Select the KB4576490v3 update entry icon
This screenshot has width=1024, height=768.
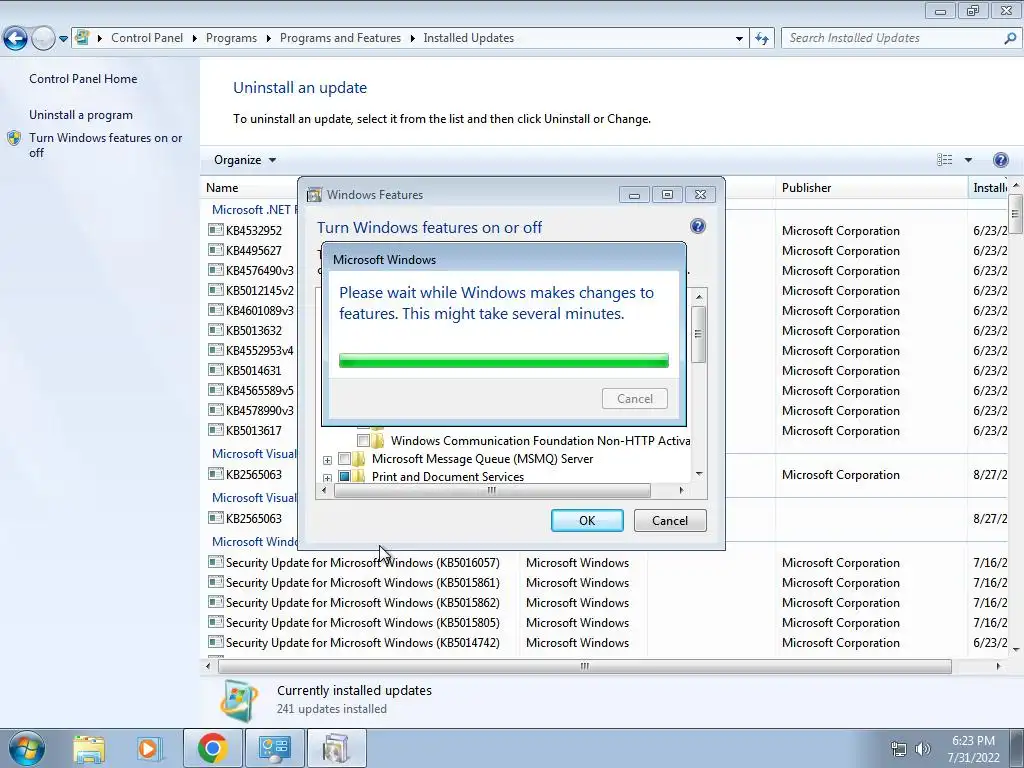tap(216, 270)
